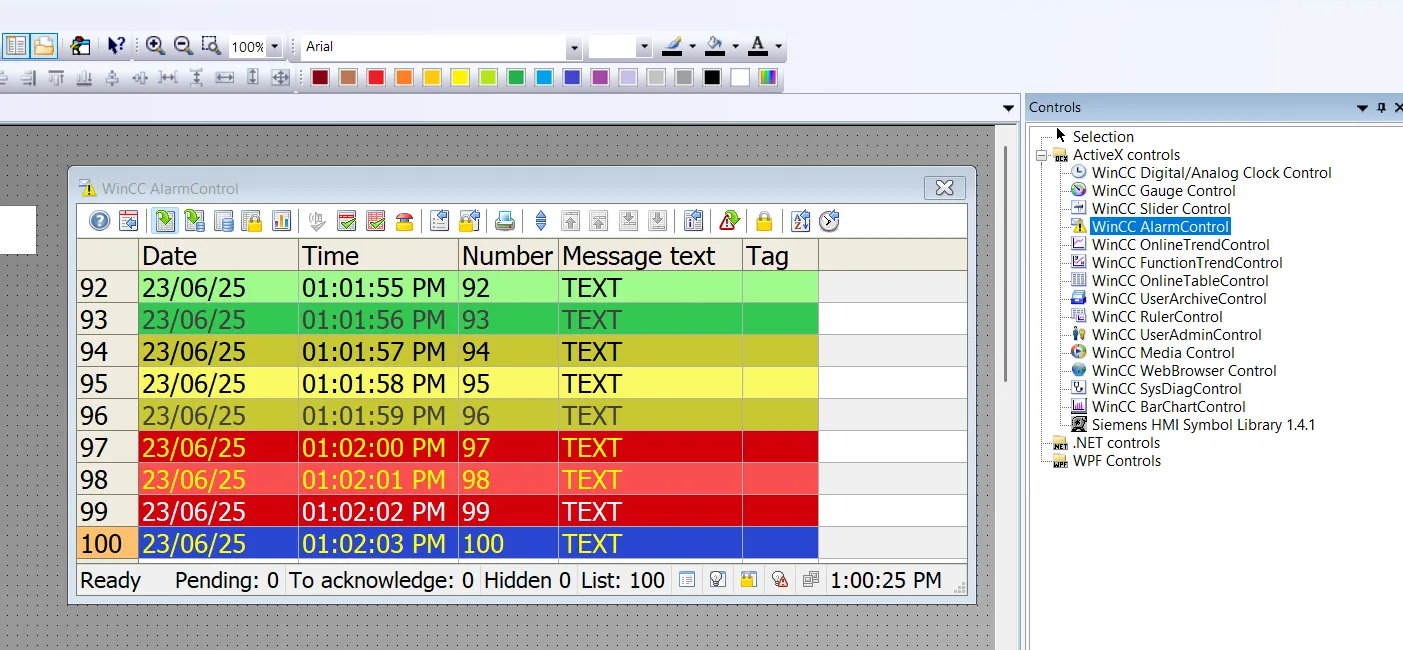The height and width of the screenshot is (650, 1403).
Task: Go to the next message icon
Action: [x=629, y=221]
